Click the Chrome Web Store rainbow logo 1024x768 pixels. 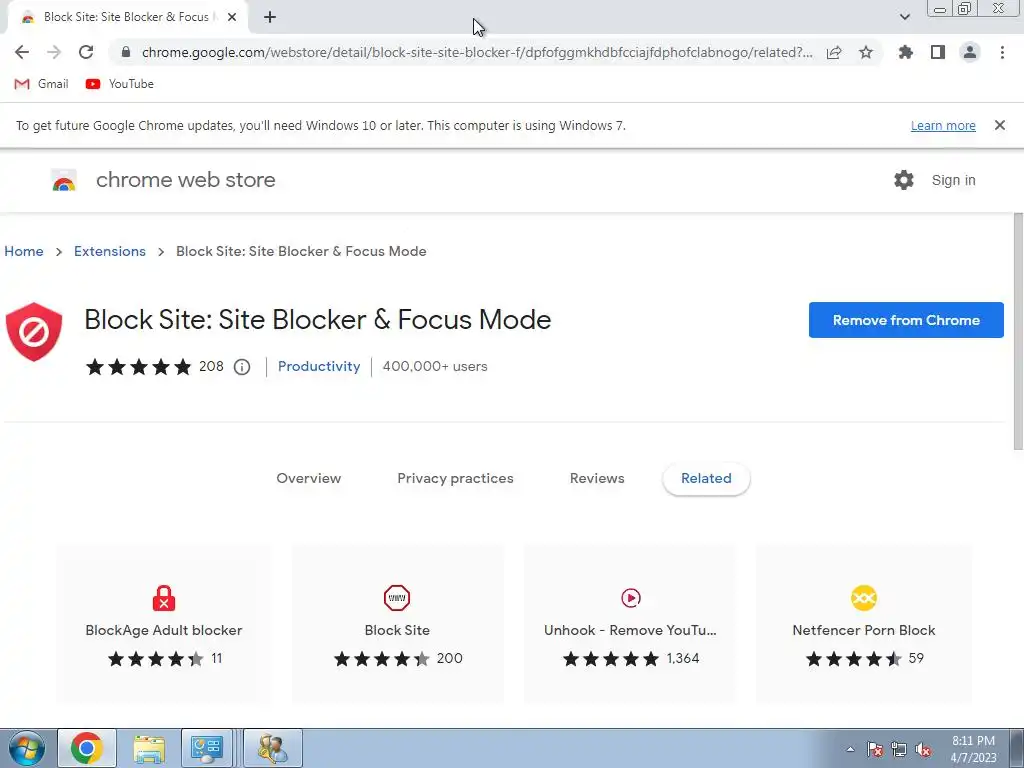(64, 180)
